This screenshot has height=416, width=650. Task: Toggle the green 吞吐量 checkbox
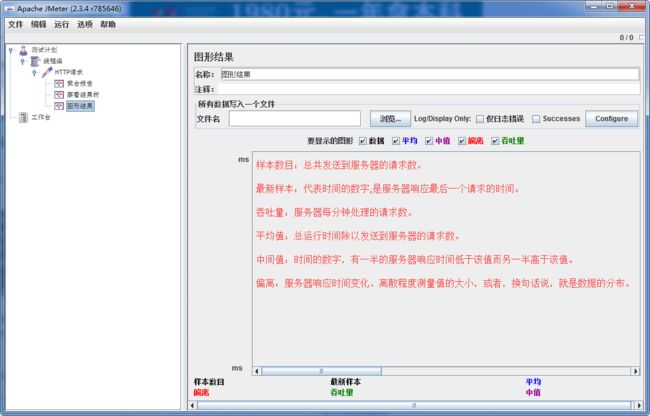(x=495, y=141)
